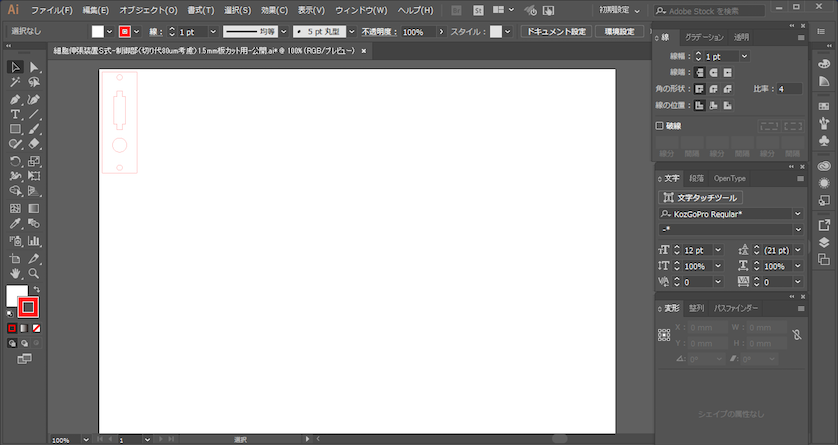Select the Rectangle tool

coord(15,129)
